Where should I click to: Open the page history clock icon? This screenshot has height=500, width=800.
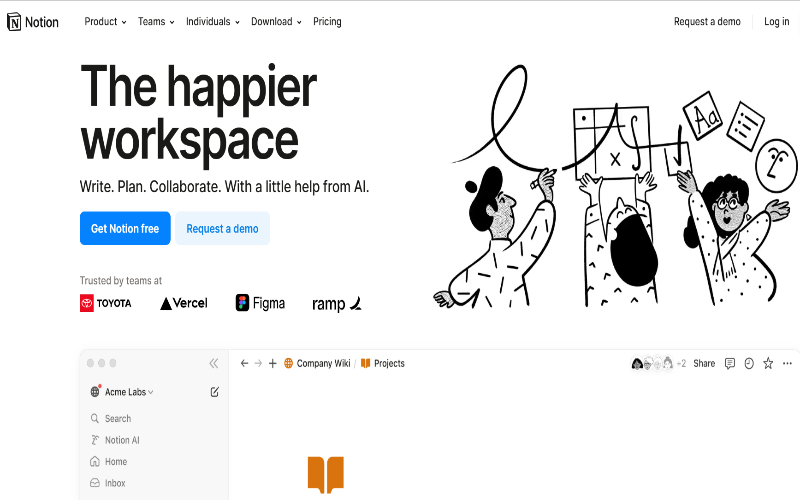[x=749, y=363]
